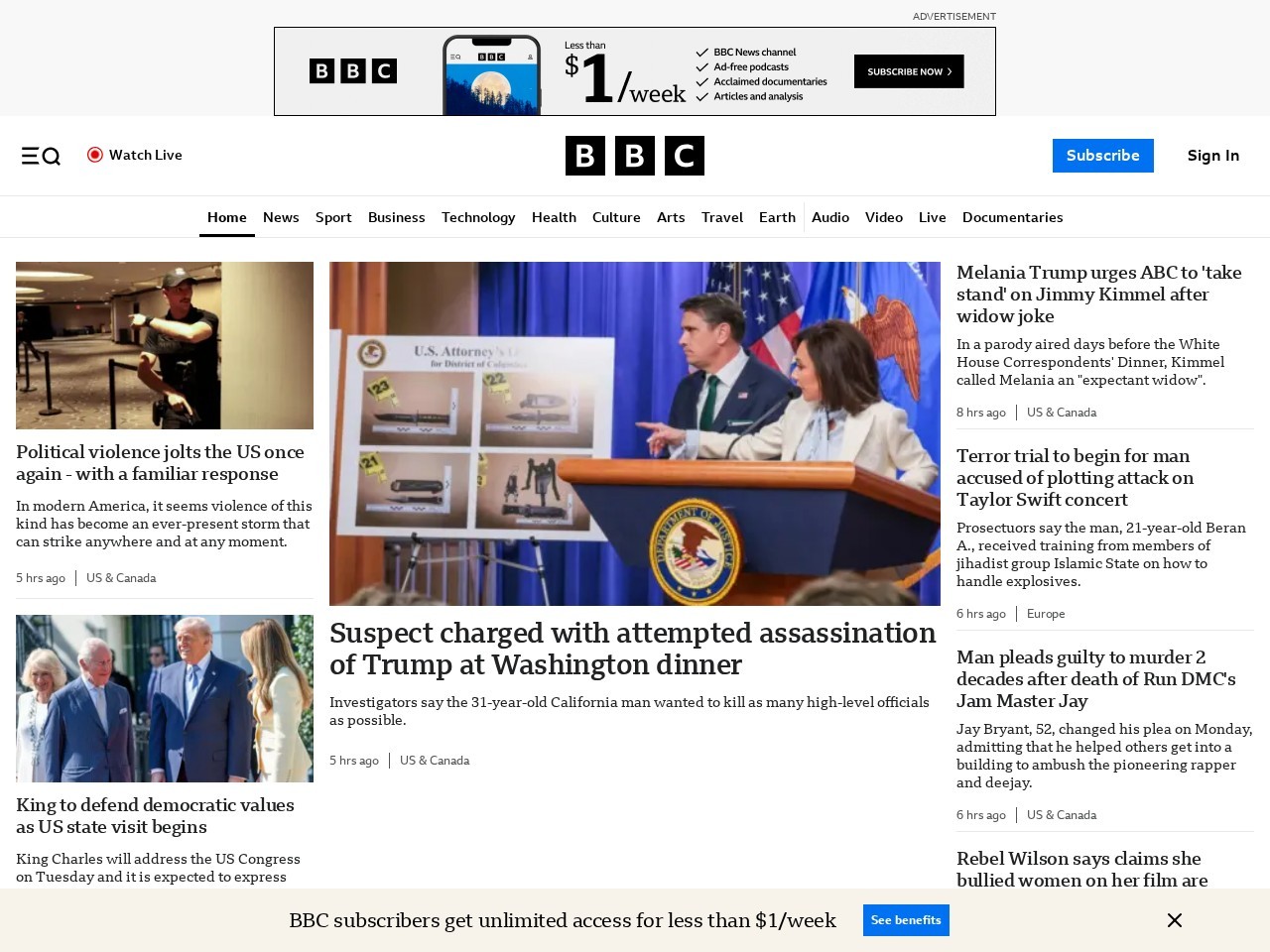Screen dimensions: 1270x952
Task: Open the Rebel Wilson bullying claims story
Action: click(1082, 869)
